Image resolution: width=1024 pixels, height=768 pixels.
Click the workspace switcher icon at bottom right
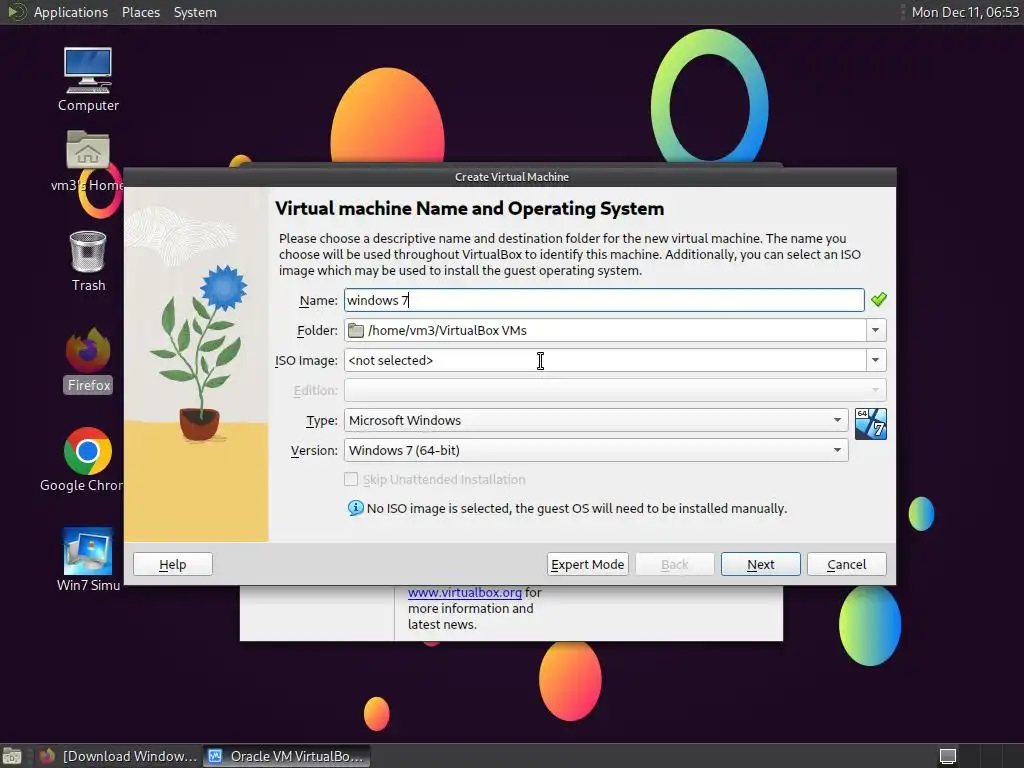click(x=948, y=756)
